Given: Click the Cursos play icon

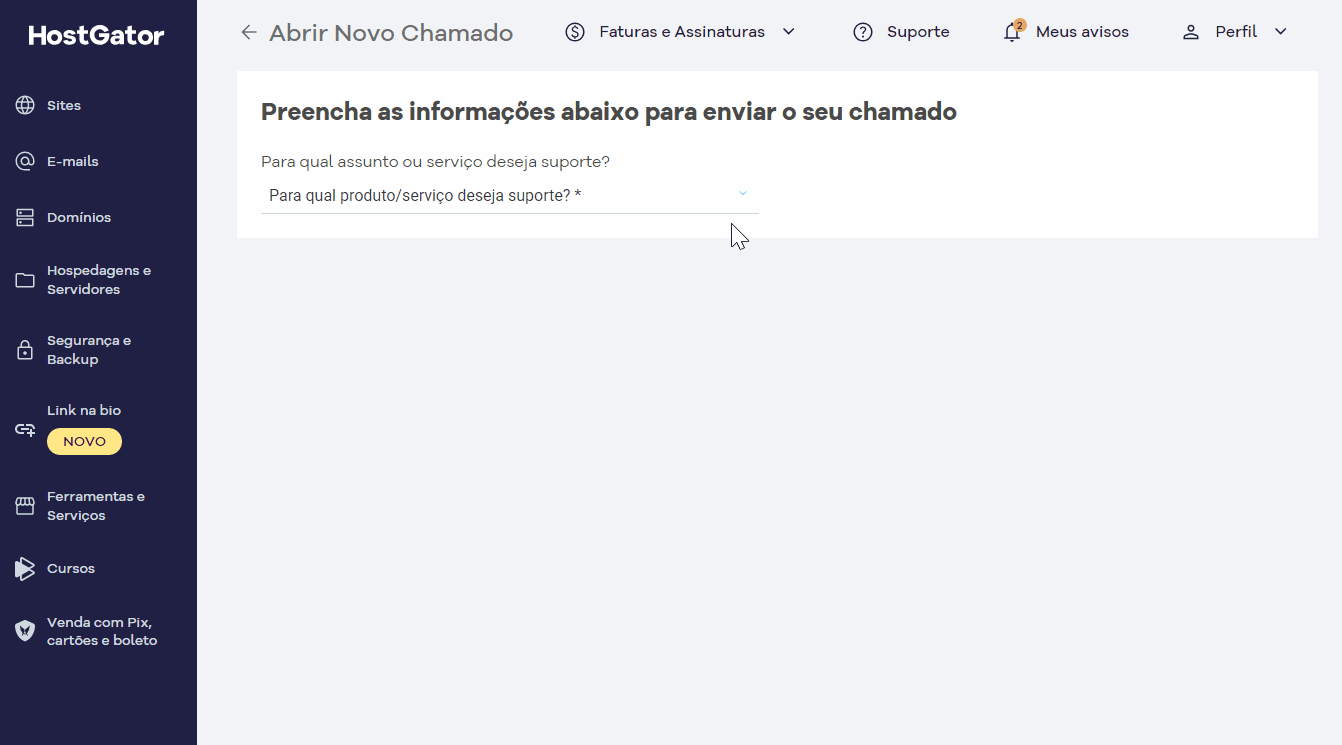Looking at the screenshot, I should [25, 568].
